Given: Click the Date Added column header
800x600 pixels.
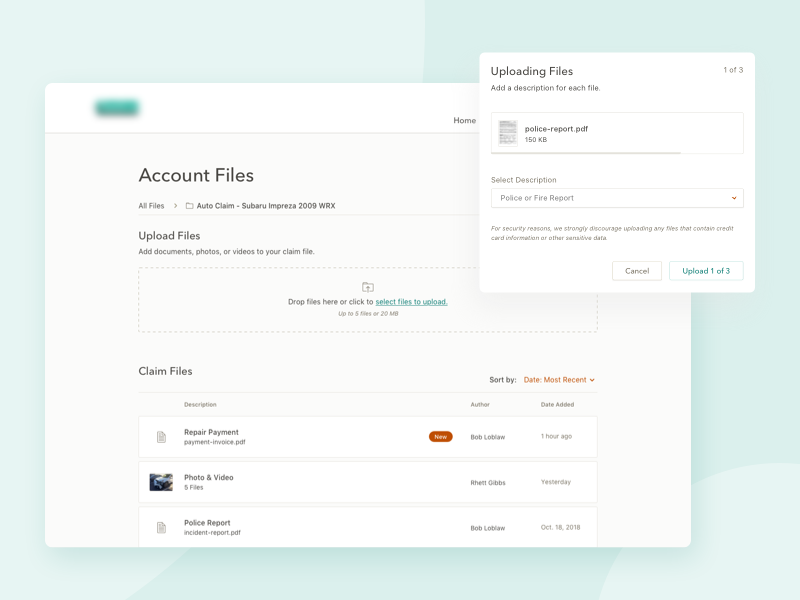Looking at the screenshot, I should (557, 405).
